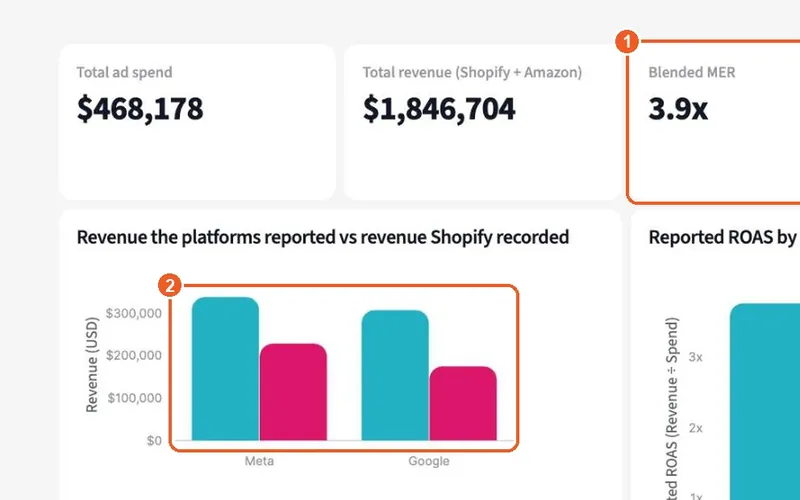Click Google's teal platform-reported revenue bar
800x500 pixels.
pos(395,375)
